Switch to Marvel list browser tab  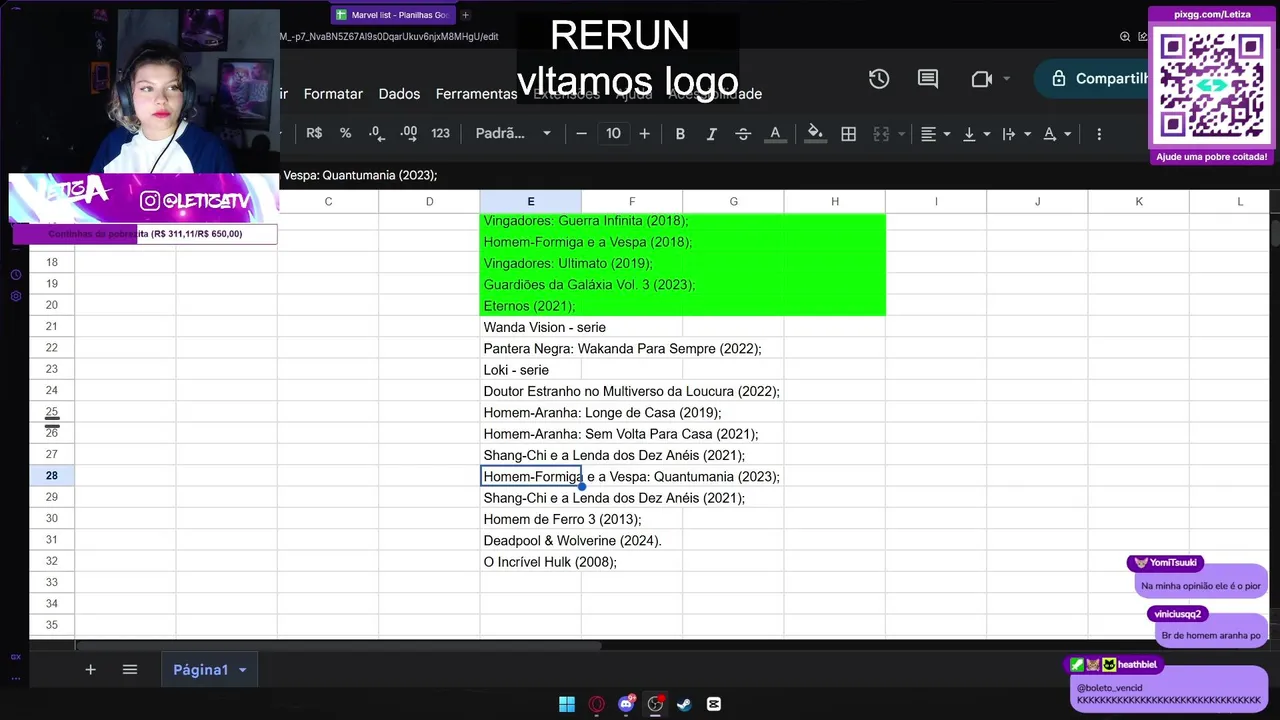coord(392,15)
